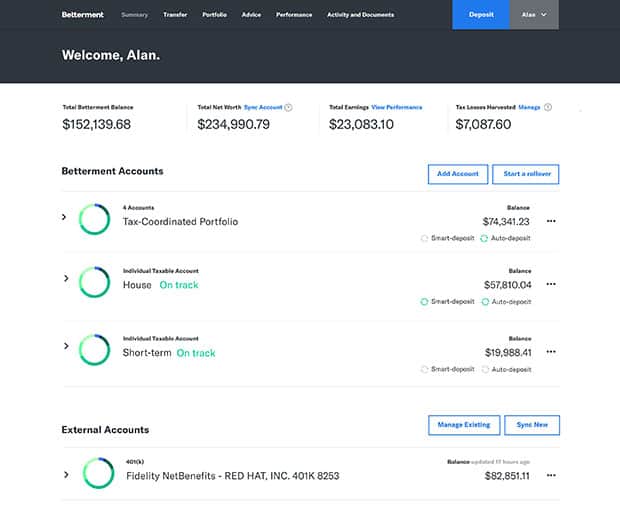Open the Transfer menu item

tap(175, 15)
